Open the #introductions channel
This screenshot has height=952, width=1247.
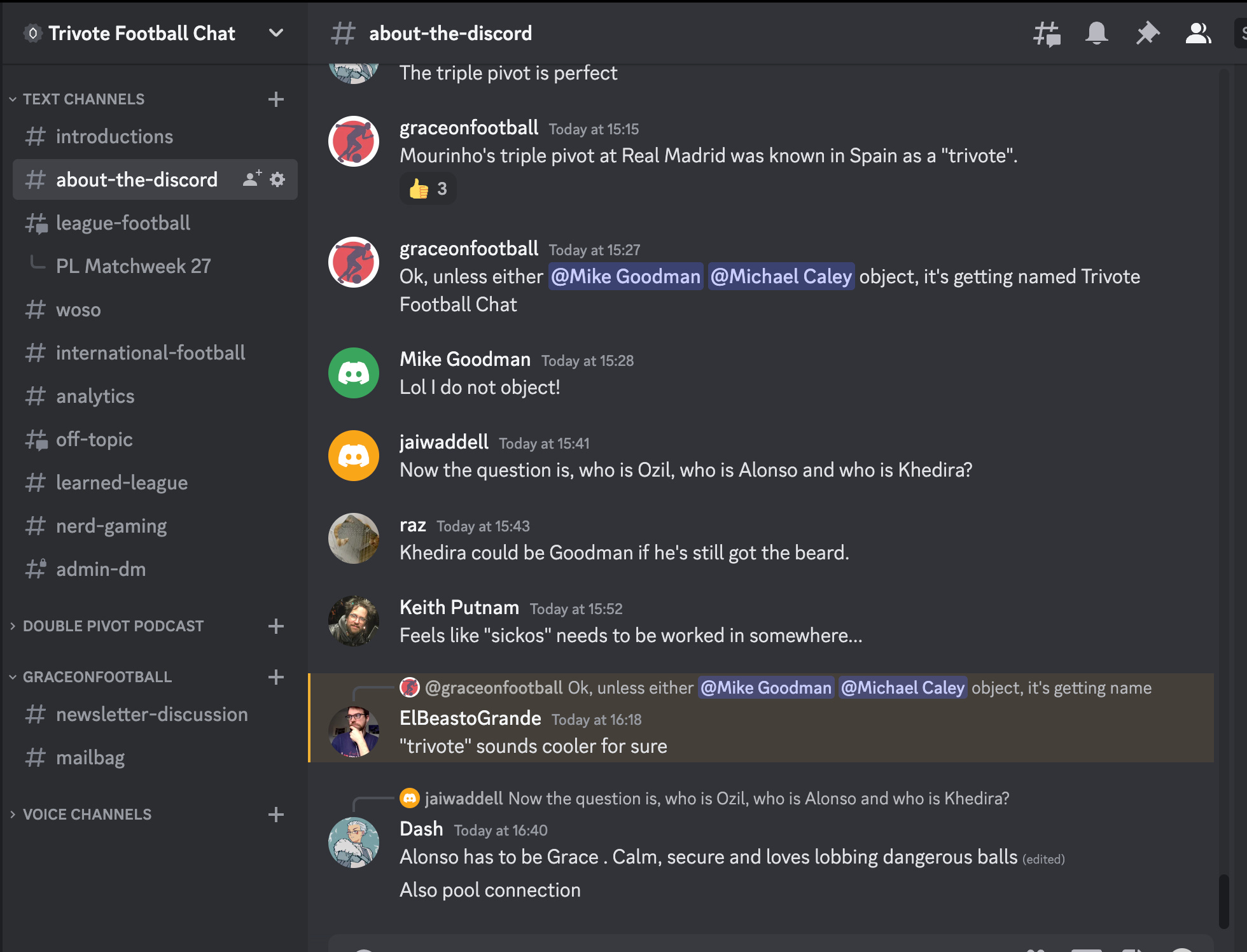(115, 136)
